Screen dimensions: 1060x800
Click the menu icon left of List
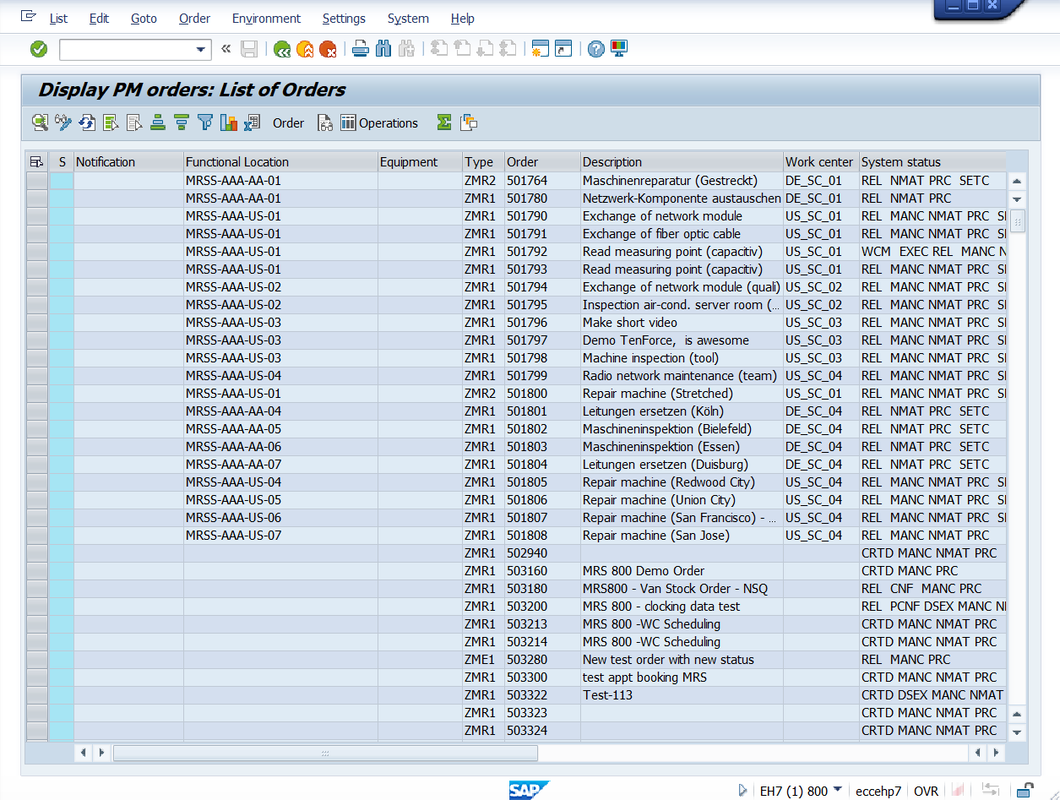28,16
